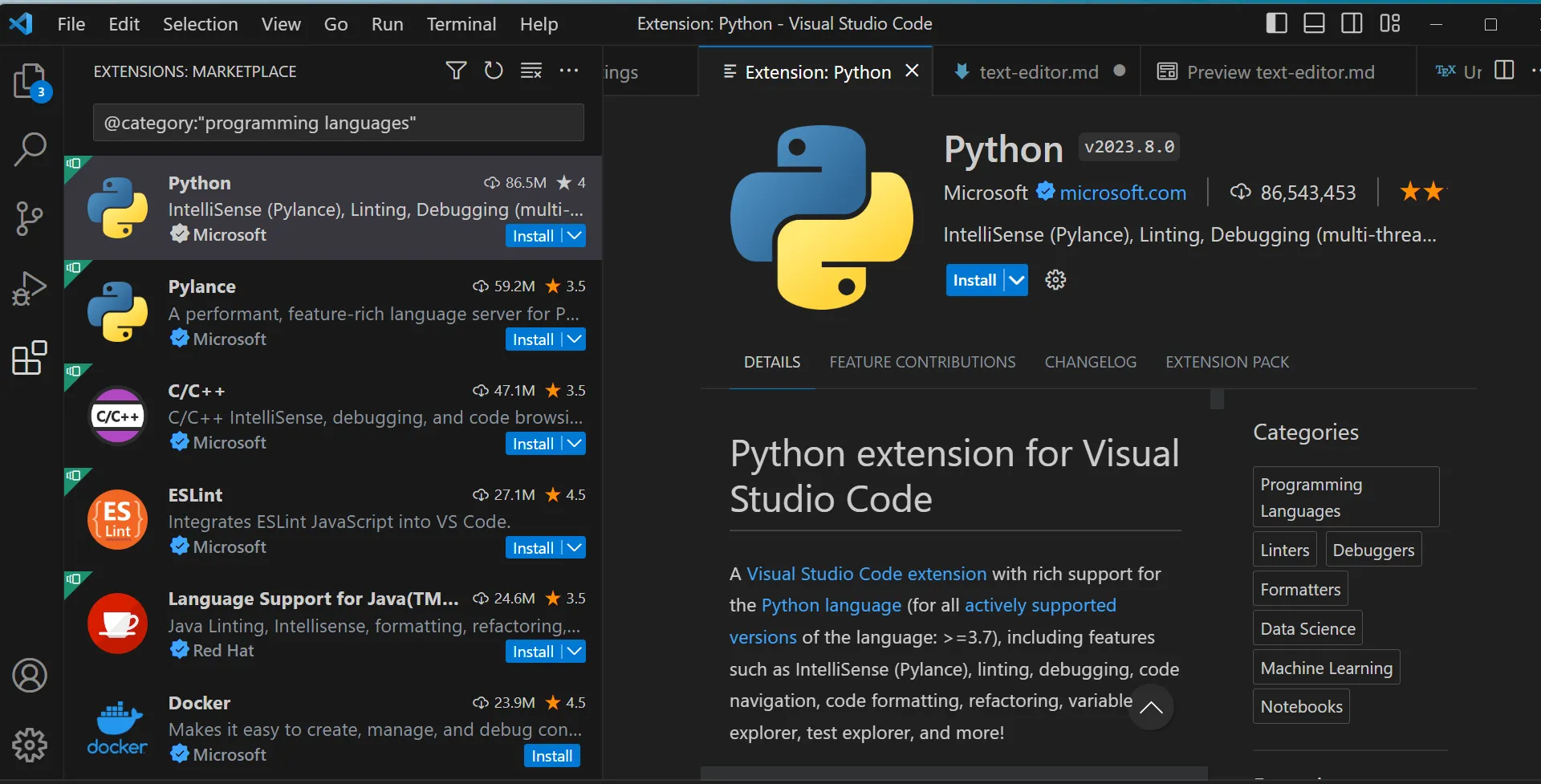This screenshot has height=784, width=1541.
Task: Open the Source Control view
Action: pos(30,218)
